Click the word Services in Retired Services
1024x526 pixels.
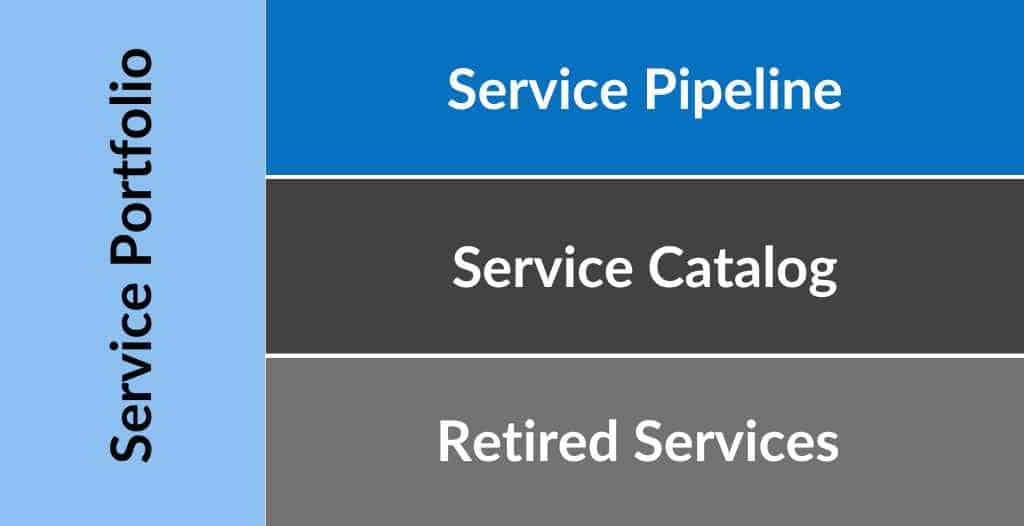pyautogui.click(x=736, y=442)
